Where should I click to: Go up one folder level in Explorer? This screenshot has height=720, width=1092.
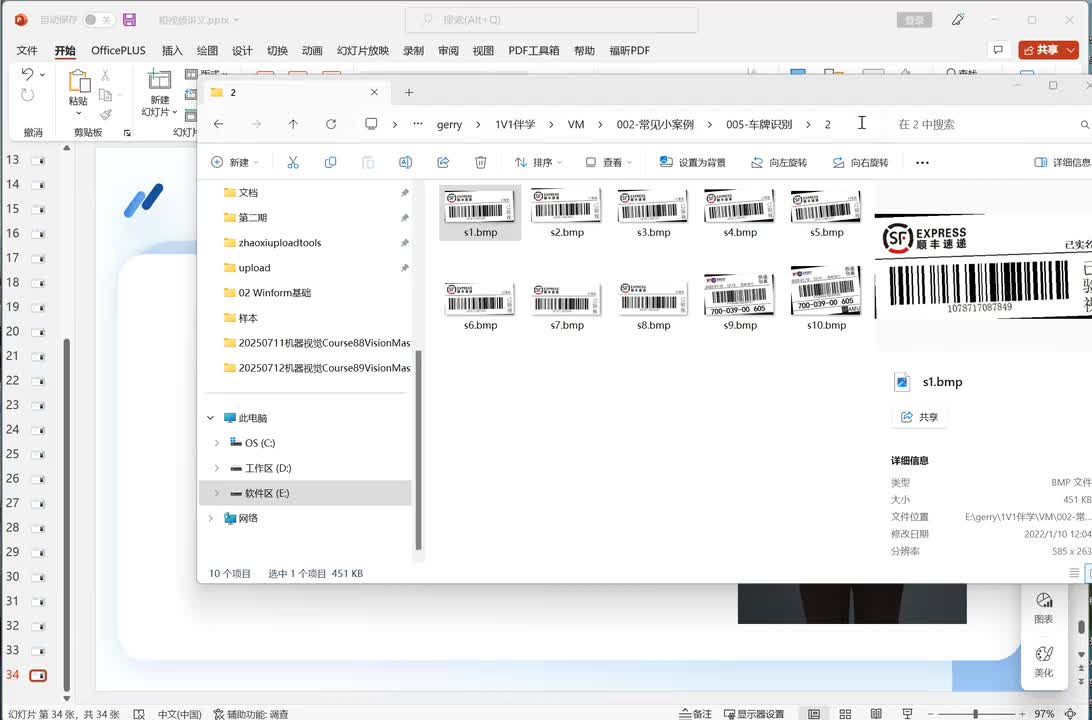point(293,124)
